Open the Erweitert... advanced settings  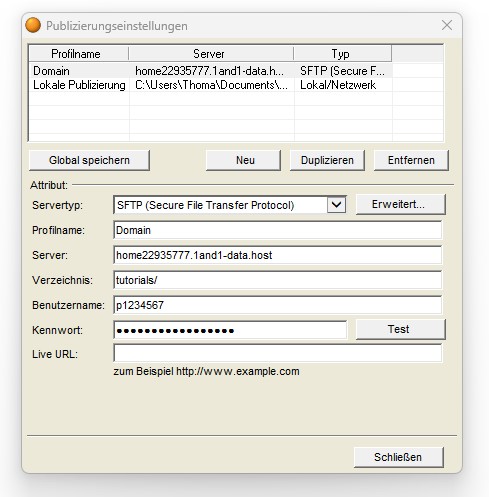[x=401, y=204]
